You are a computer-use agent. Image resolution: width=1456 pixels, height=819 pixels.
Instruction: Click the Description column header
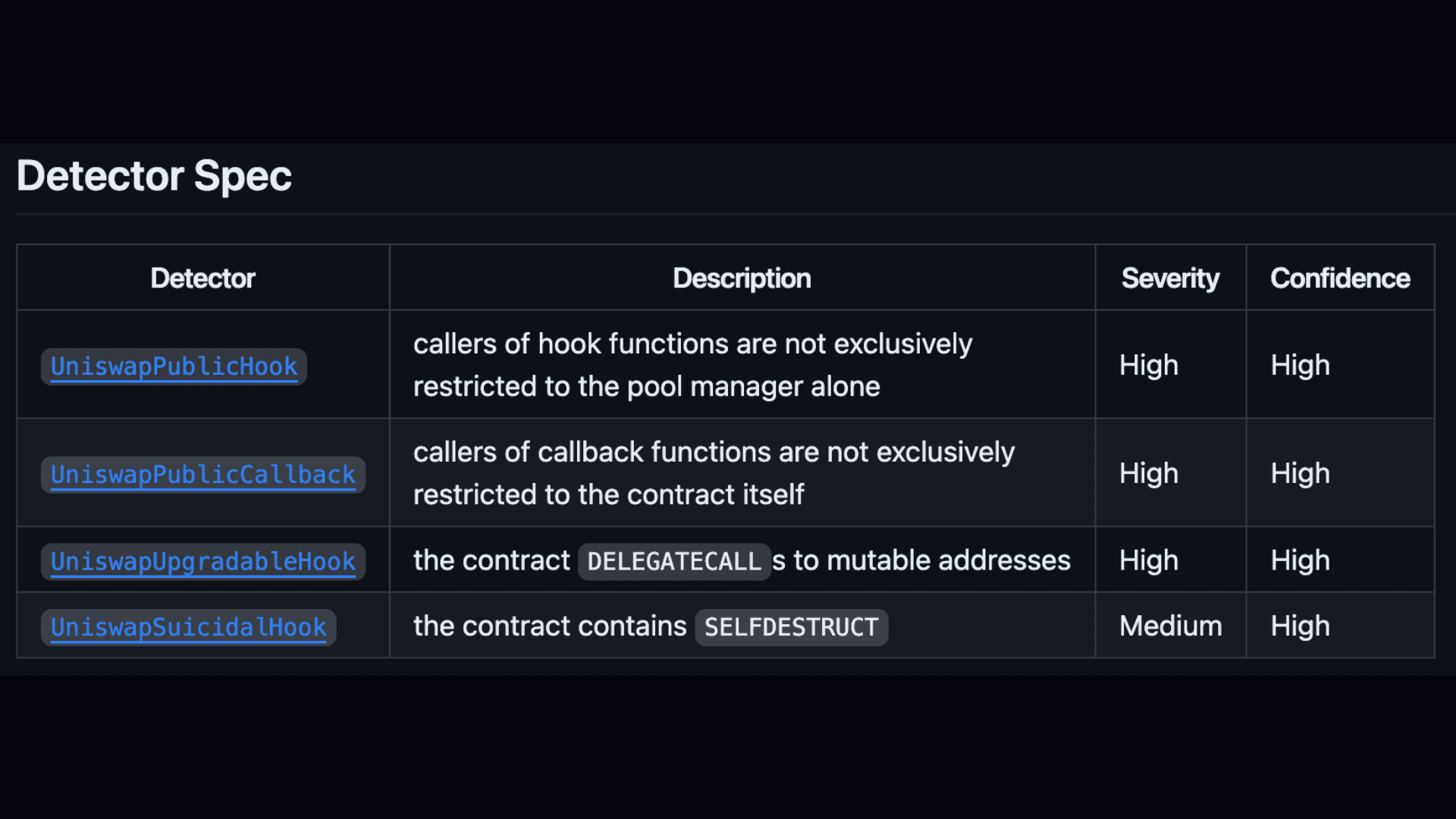tap(742, 278)
